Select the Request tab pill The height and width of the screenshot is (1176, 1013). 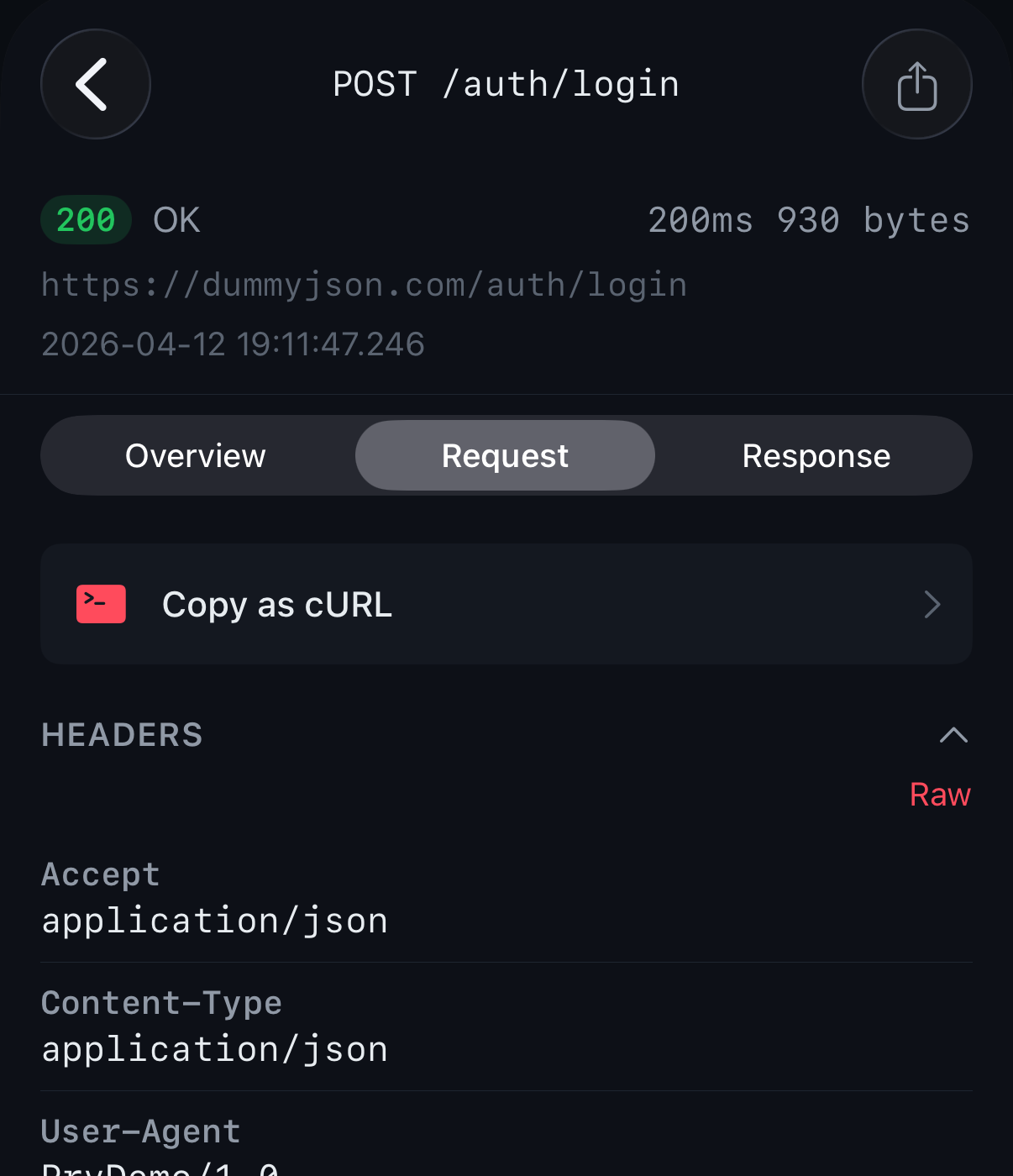(x=505, y=454)
